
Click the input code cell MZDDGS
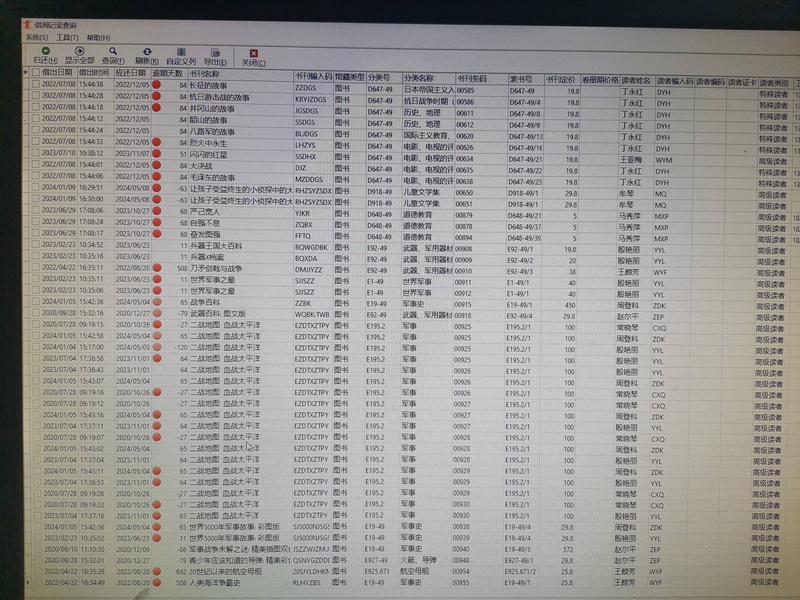tap(309, 179)
